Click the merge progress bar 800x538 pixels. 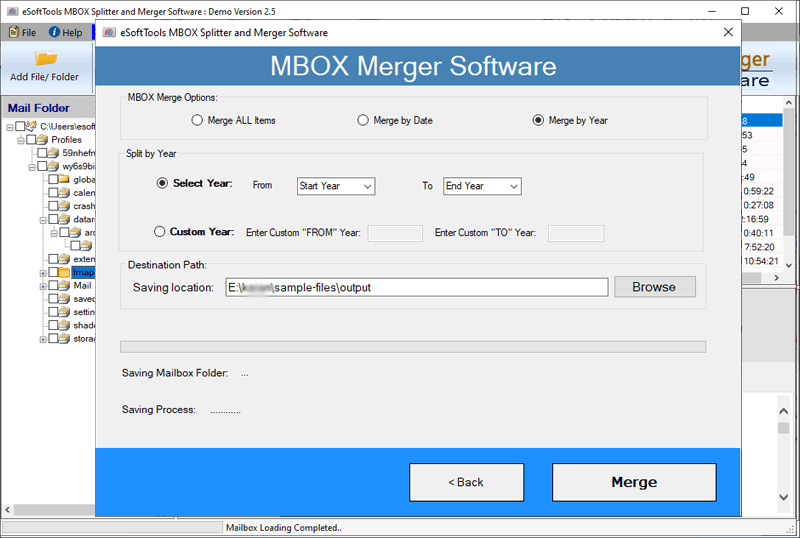413,347
